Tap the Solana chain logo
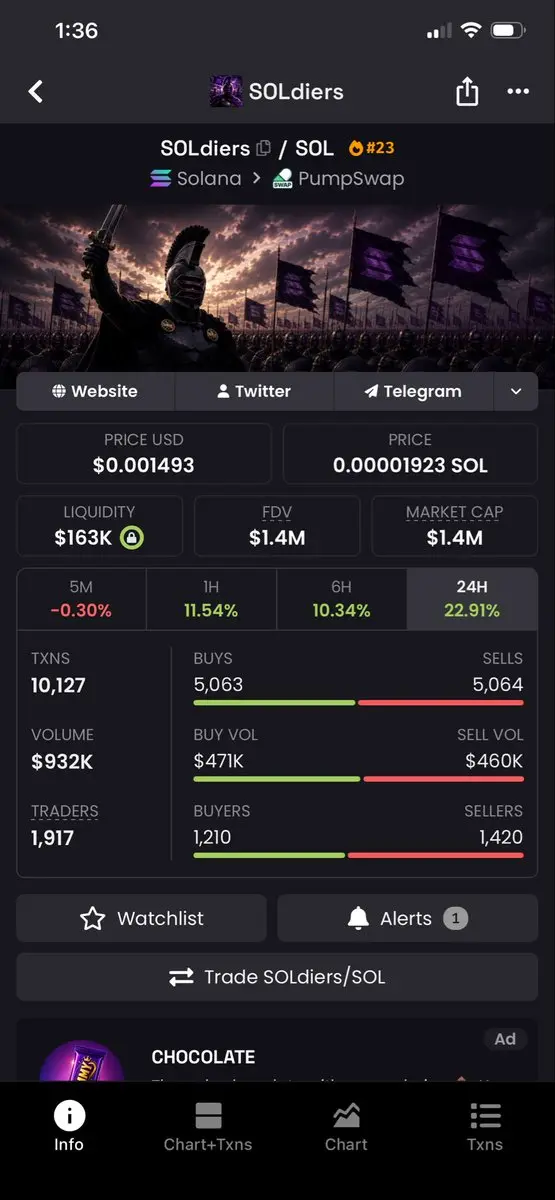The width and height of the screenshot is (555, 1200). point(160,179)
